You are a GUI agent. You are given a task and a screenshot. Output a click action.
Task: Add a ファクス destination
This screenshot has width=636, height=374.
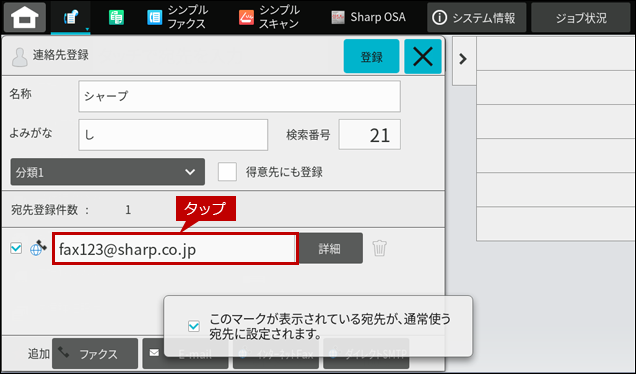[95, 354]
